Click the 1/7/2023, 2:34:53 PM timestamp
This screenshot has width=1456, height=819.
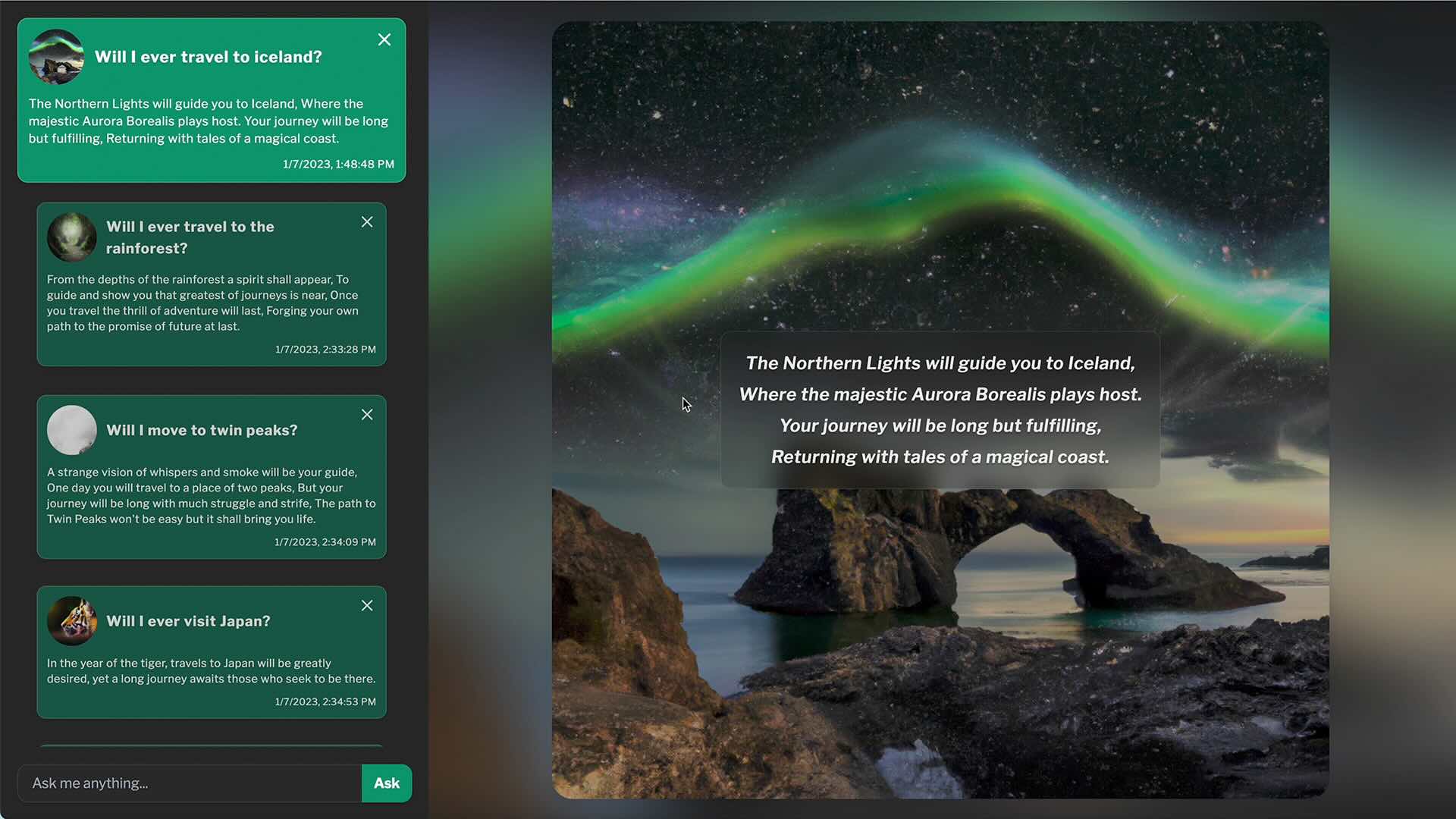(x=325, y=701)
